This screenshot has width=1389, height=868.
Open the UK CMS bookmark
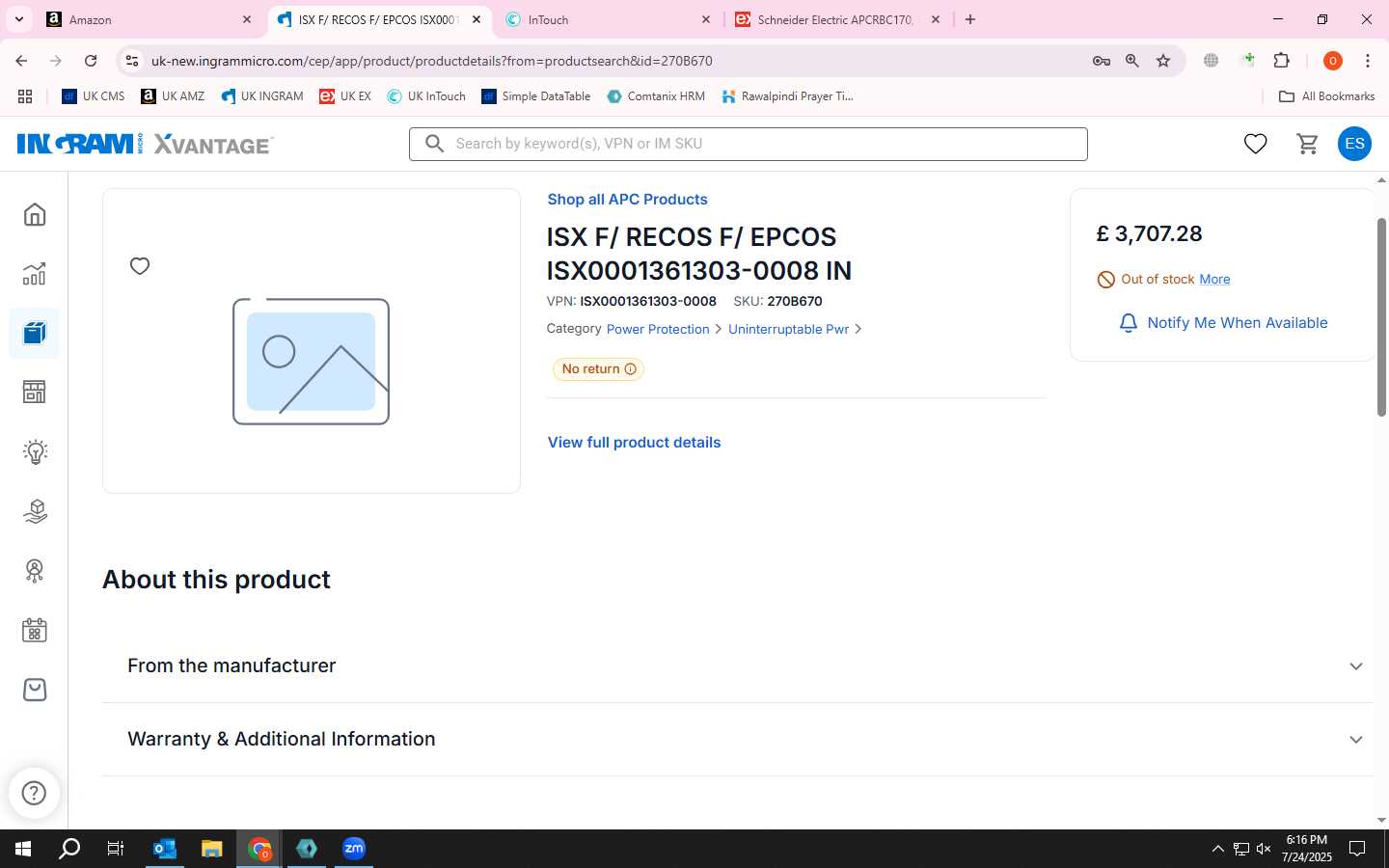94,96
